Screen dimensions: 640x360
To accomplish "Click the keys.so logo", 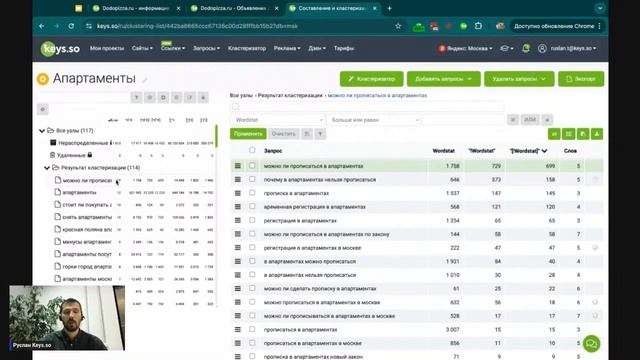I will [60, 49].
